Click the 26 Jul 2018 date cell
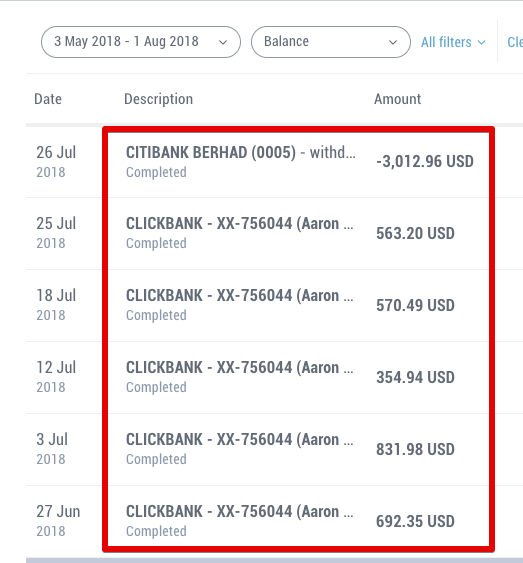 56,162
